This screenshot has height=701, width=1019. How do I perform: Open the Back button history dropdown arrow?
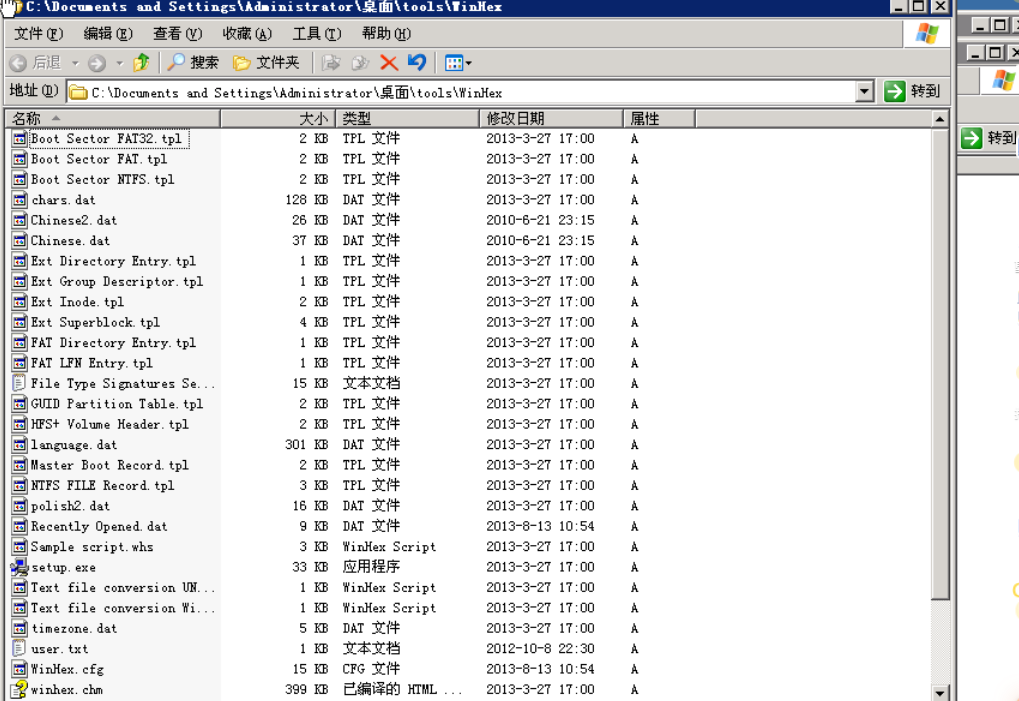click(x=75, y=63)
